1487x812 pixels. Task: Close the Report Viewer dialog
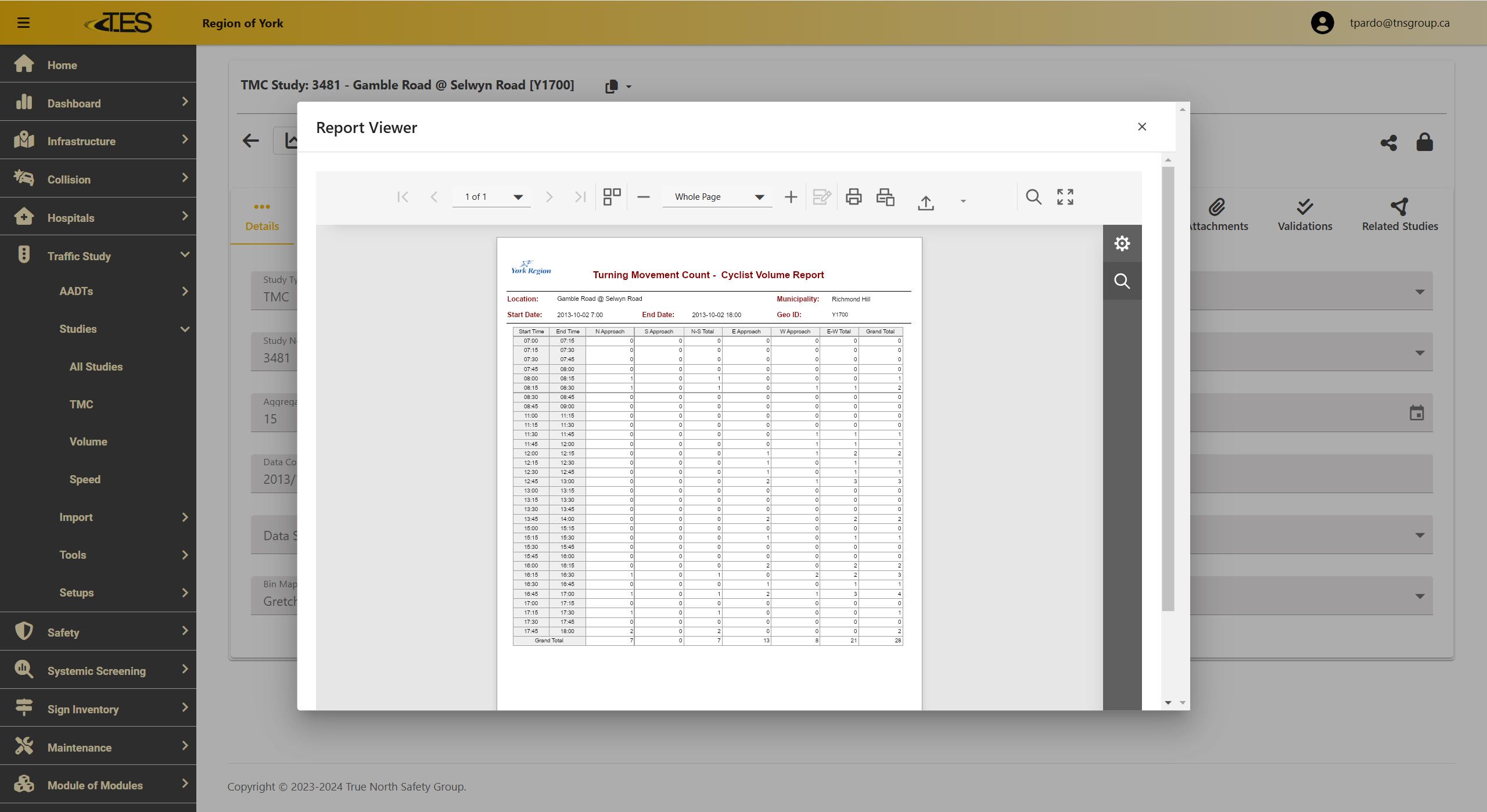tap(1141, 127)
